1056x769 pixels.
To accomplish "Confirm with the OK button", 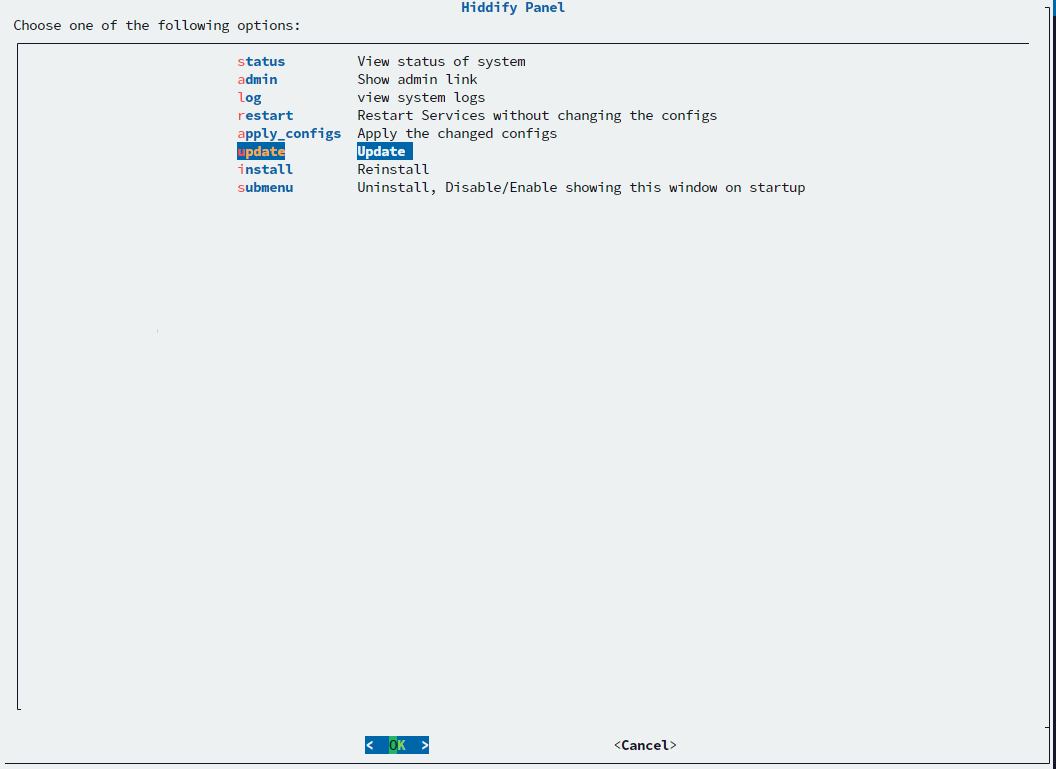I will 397,745.
